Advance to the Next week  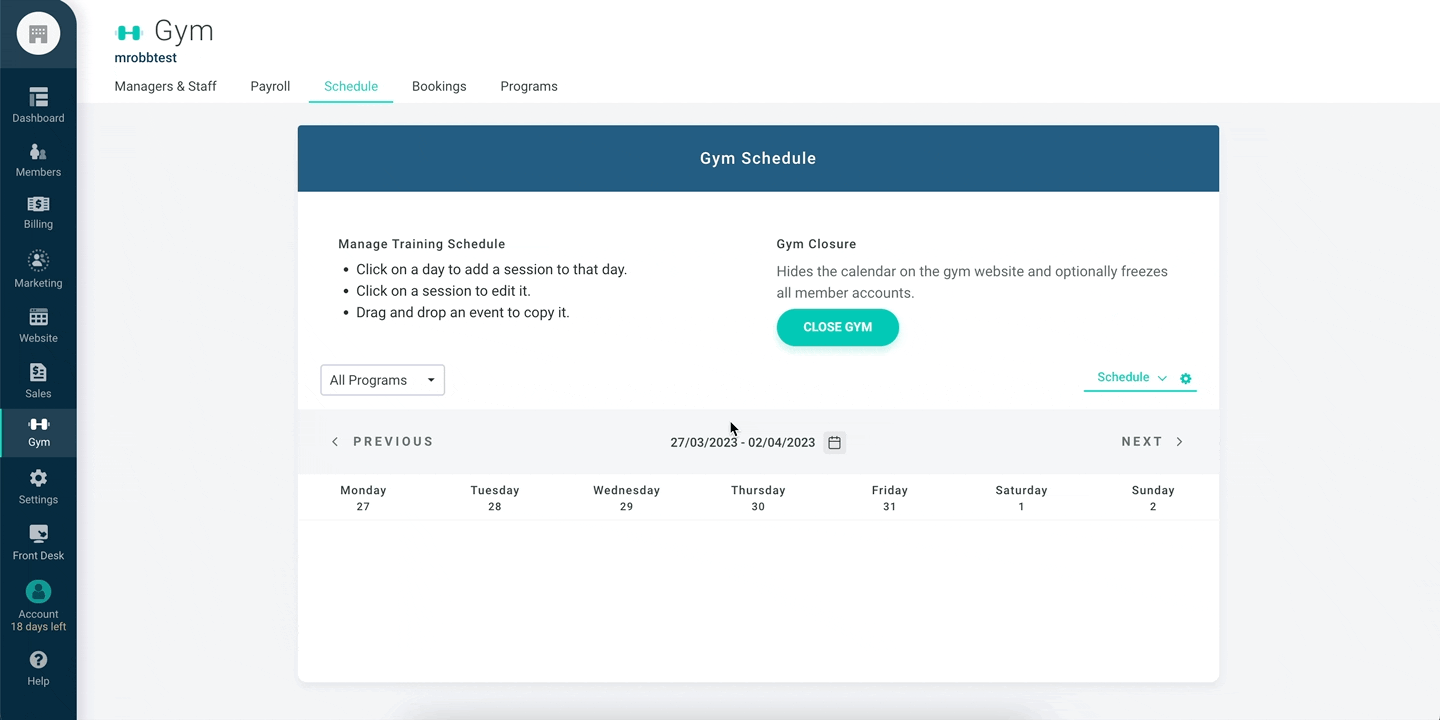(1152, 442)
